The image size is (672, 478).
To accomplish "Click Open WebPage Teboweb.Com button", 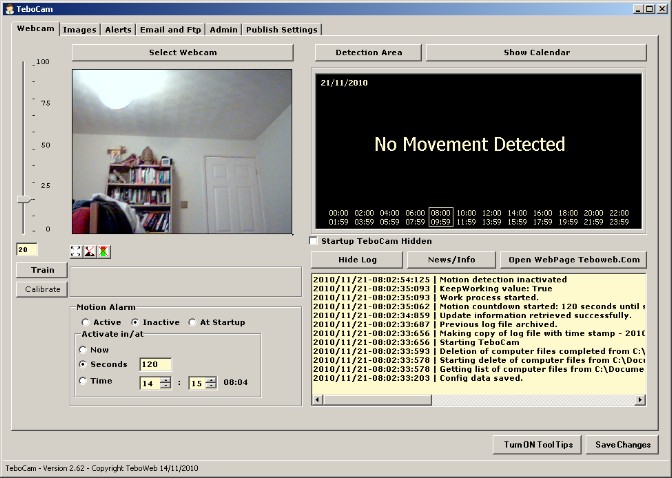I will pyautogui.click(x=573, y=260).
